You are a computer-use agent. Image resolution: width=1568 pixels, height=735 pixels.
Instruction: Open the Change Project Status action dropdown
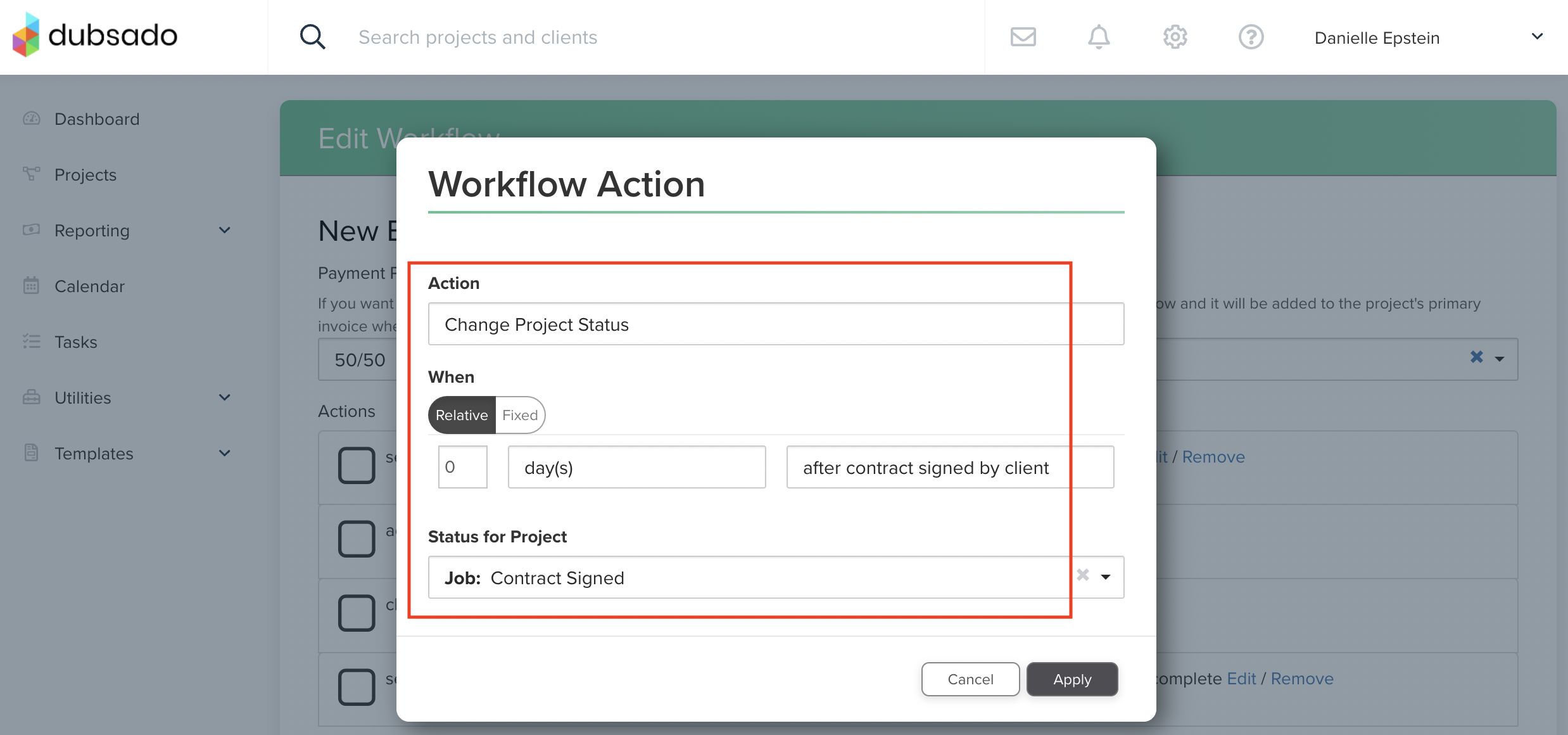[x=776, y=324]
